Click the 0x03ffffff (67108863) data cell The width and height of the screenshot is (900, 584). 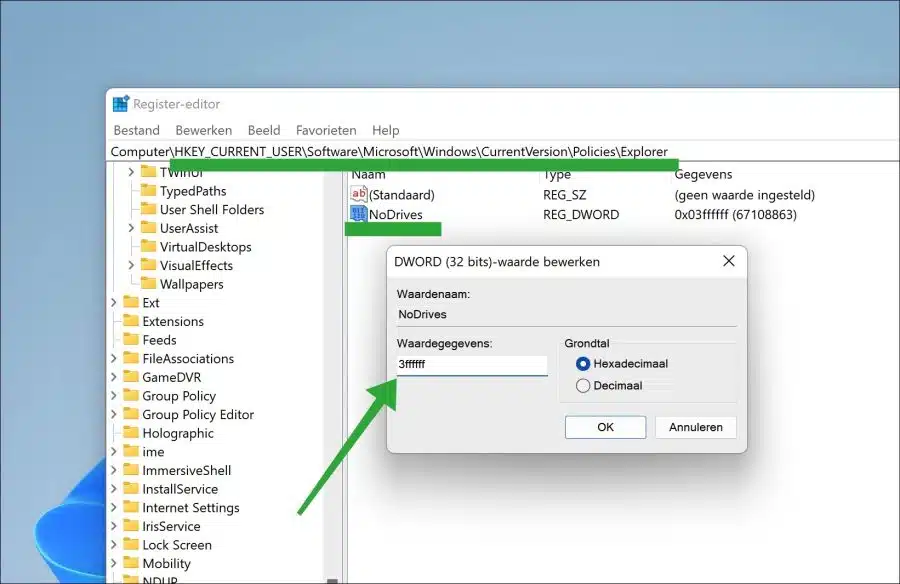coord(735,214)
